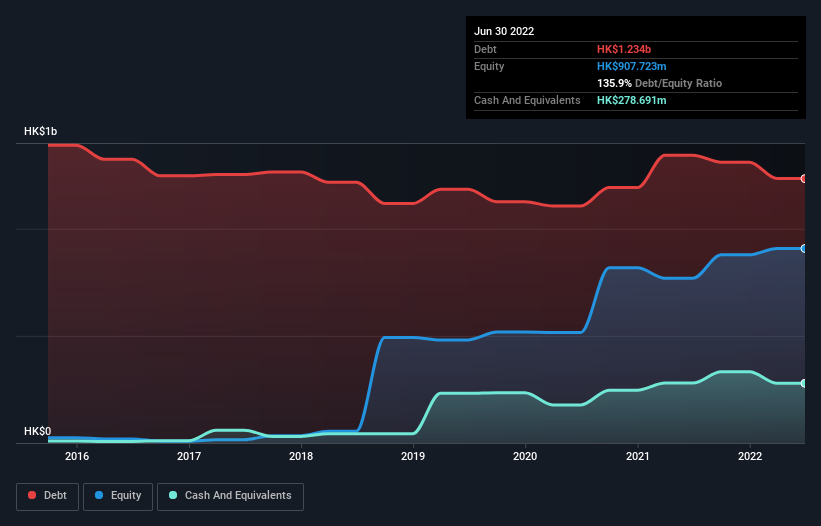Click the HK$907.723m equity value
821x526 pixels.
point(631,66)
